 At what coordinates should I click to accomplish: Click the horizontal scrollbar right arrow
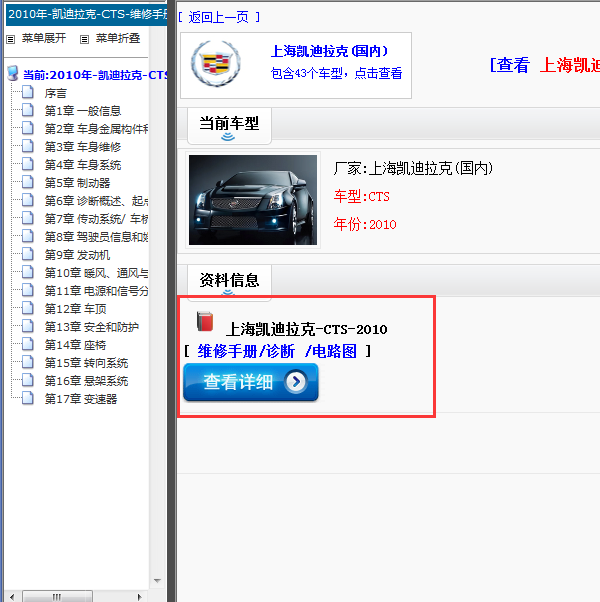pos(140,597)
